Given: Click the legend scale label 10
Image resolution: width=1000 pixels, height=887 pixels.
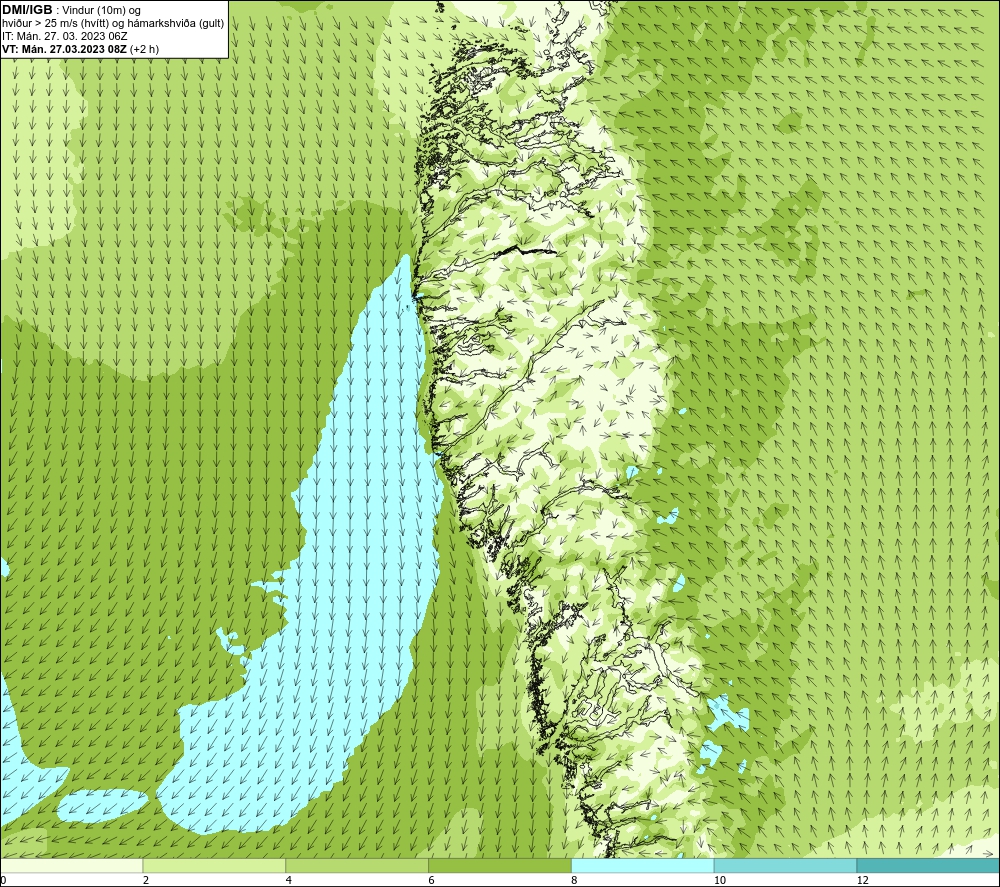Looking at the screenshot, I should click(719, 880).
